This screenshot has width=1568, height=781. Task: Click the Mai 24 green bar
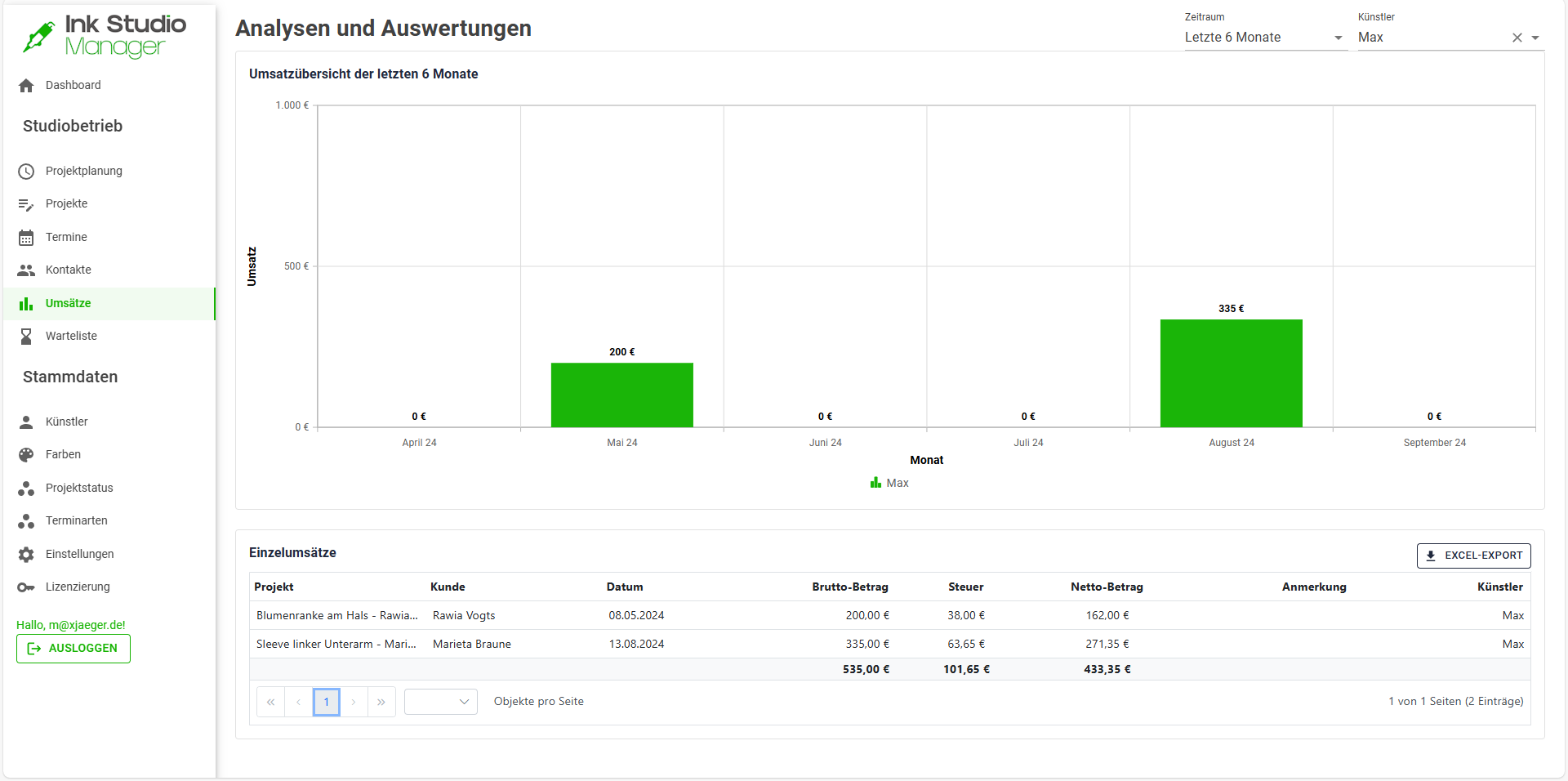[622, 395]
